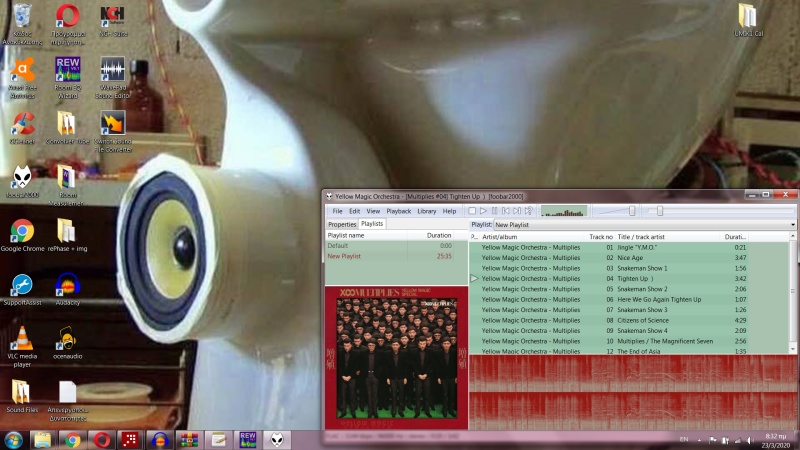Skip to next track button
Screen dimensions: 800x450
pos(517,211)
